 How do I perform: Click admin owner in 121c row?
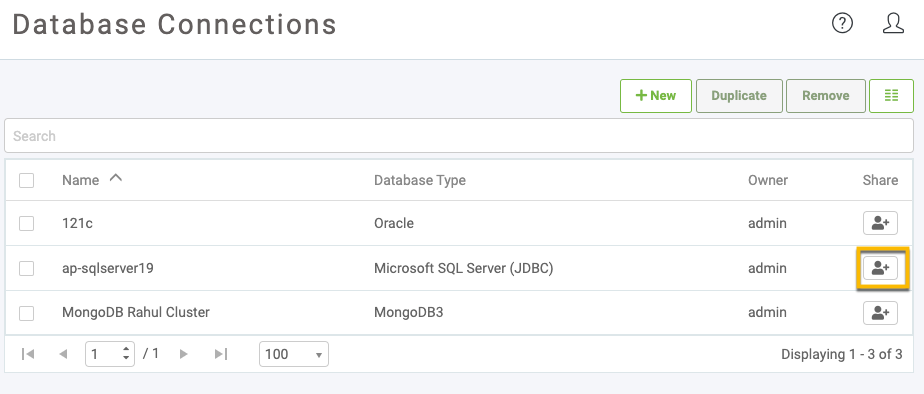(x=767, y=223)
